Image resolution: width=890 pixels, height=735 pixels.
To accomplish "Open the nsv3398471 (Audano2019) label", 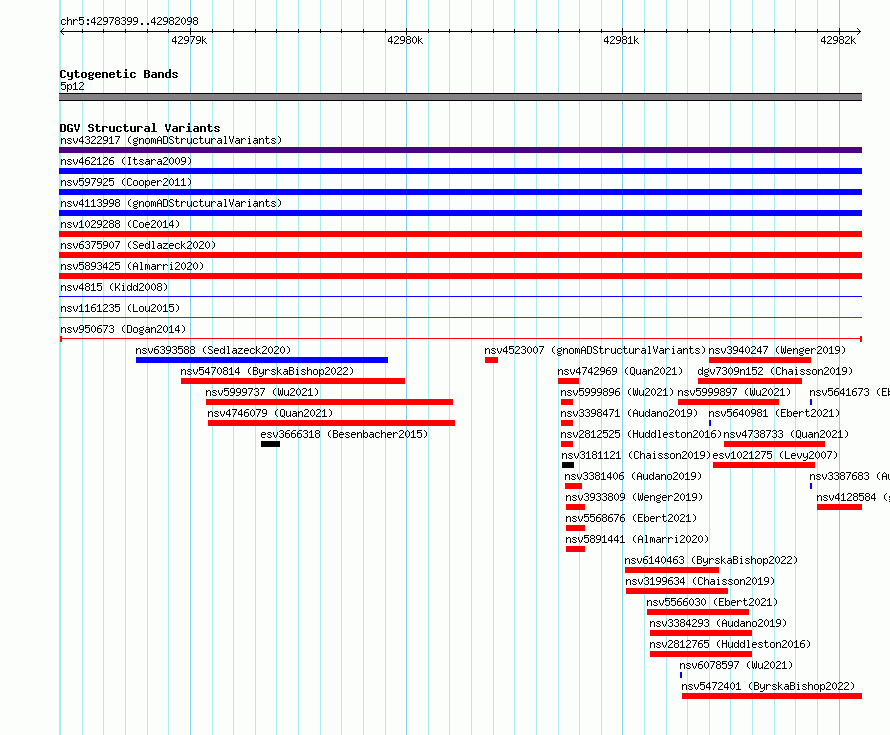I will (x=629, y=413).
